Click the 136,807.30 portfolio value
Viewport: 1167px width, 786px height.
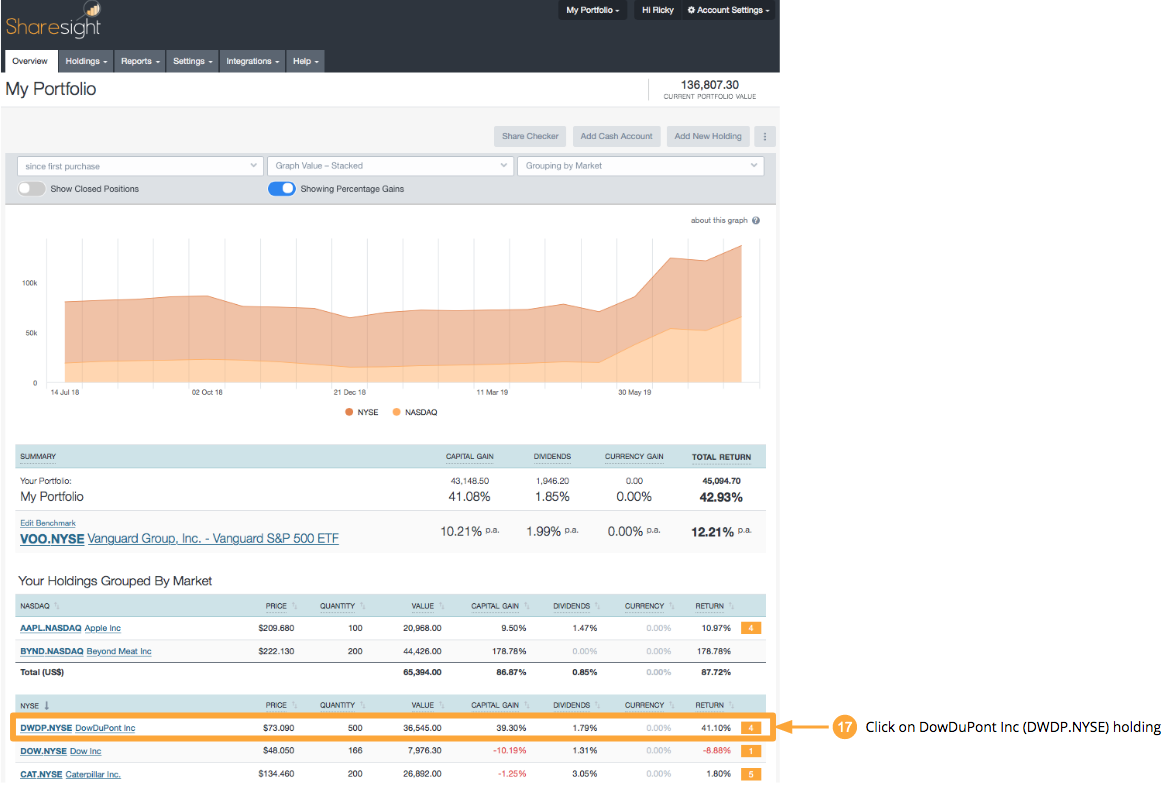[710, 85]
